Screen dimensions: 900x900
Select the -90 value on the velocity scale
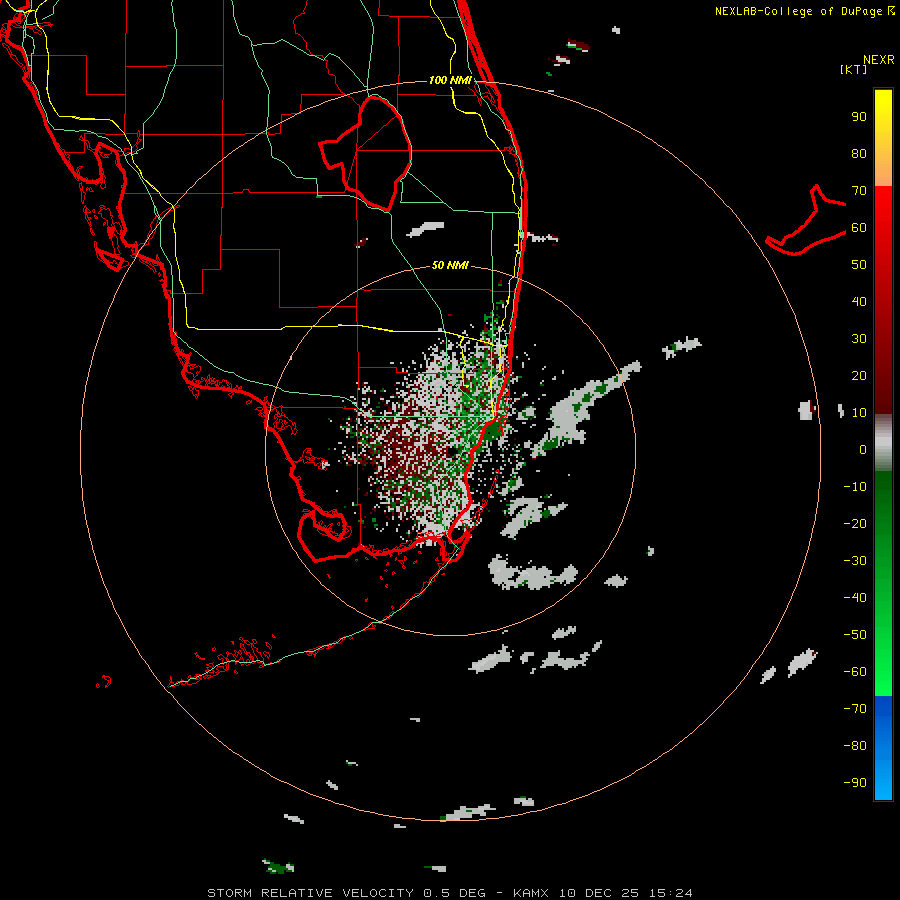click(855, 783)
